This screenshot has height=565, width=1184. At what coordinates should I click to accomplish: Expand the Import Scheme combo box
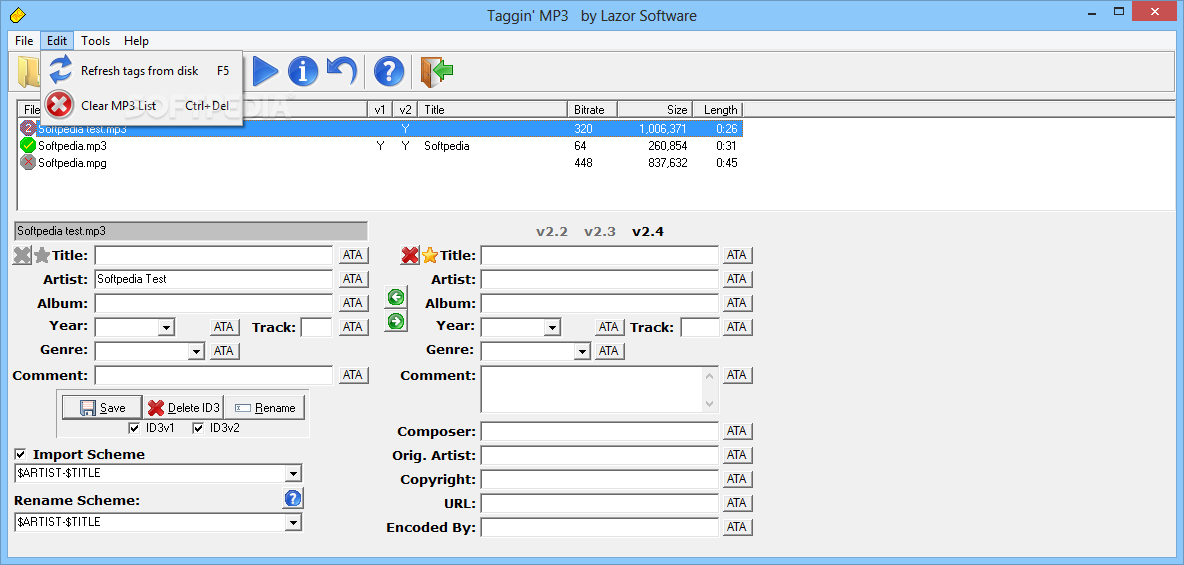pyautogui.click(x=293, y=474)
